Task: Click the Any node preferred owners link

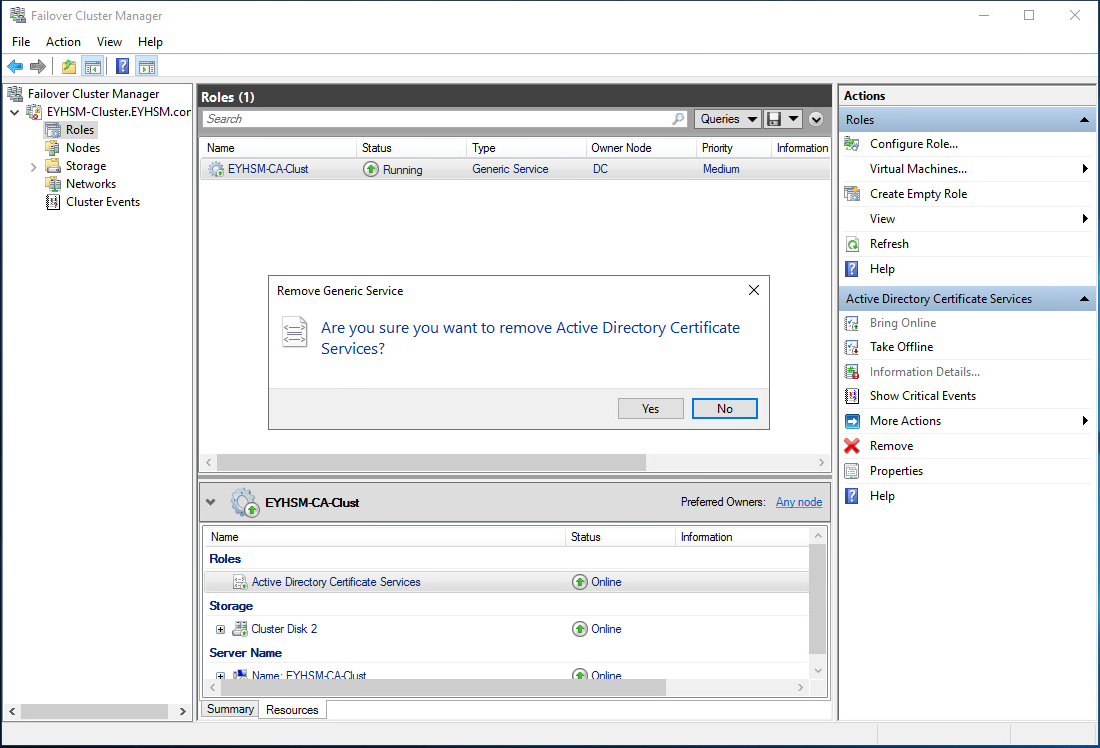Action: 799,502
